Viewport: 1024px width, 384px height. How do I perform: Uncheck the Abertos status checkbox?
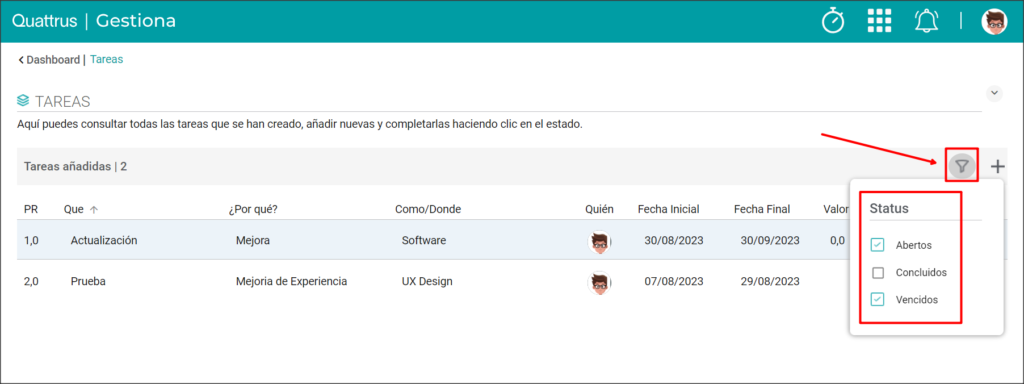click(x=878, y=245)
